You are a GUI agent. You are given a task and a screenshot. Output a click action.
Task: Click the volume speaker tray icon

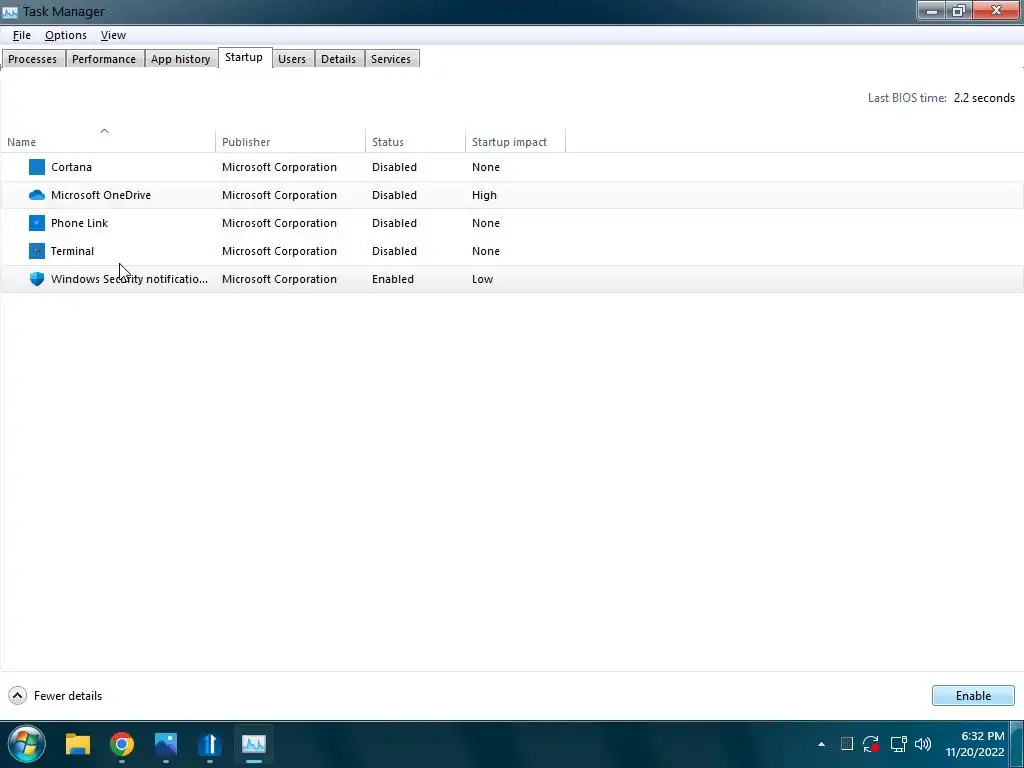(923, 744)
